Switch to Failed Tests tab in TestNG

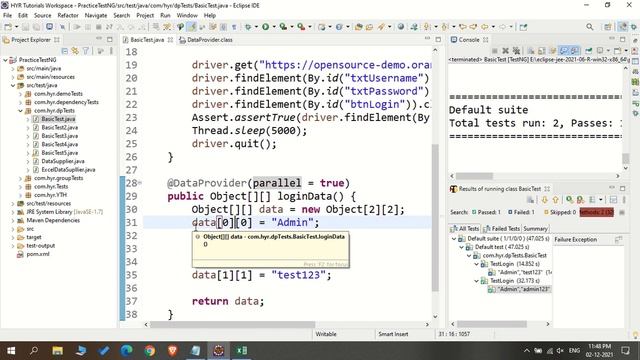[x=502, y=229]
